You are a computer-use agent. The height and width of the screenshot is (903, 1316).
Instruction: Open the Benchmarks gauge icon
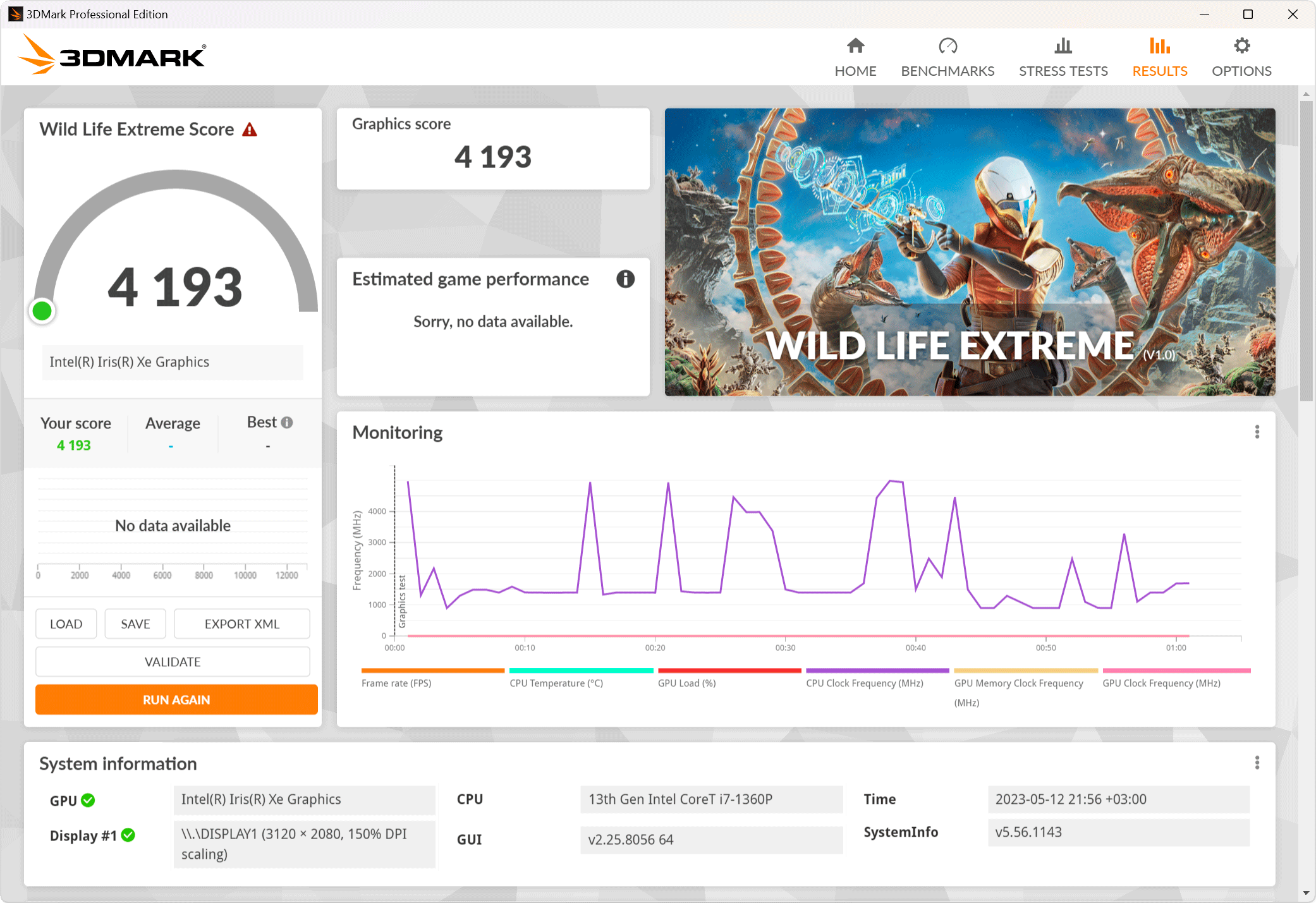[x=947, y=46]
